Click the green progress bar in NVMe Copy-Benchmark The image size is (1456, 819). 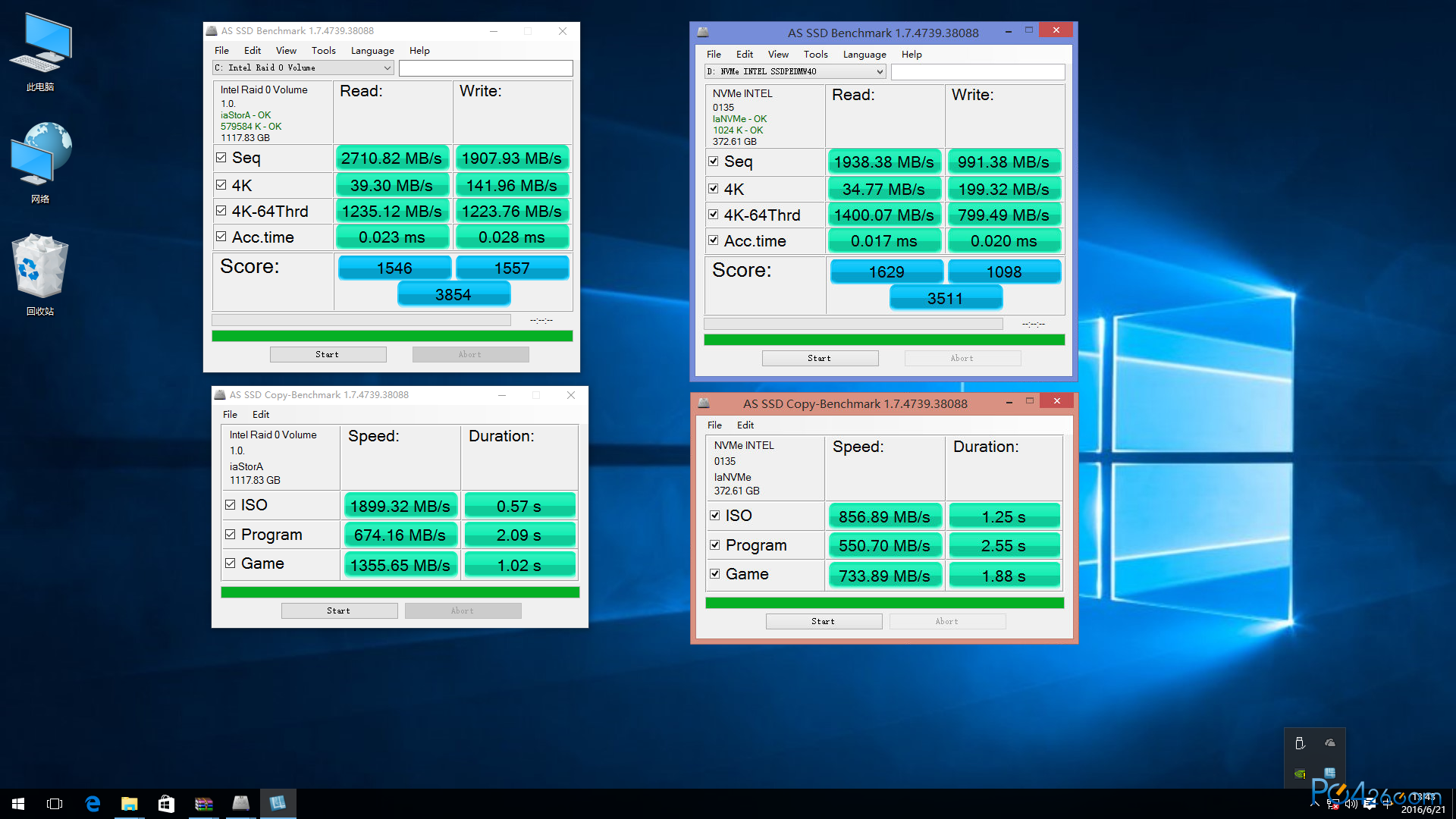[x=885, y=603]
